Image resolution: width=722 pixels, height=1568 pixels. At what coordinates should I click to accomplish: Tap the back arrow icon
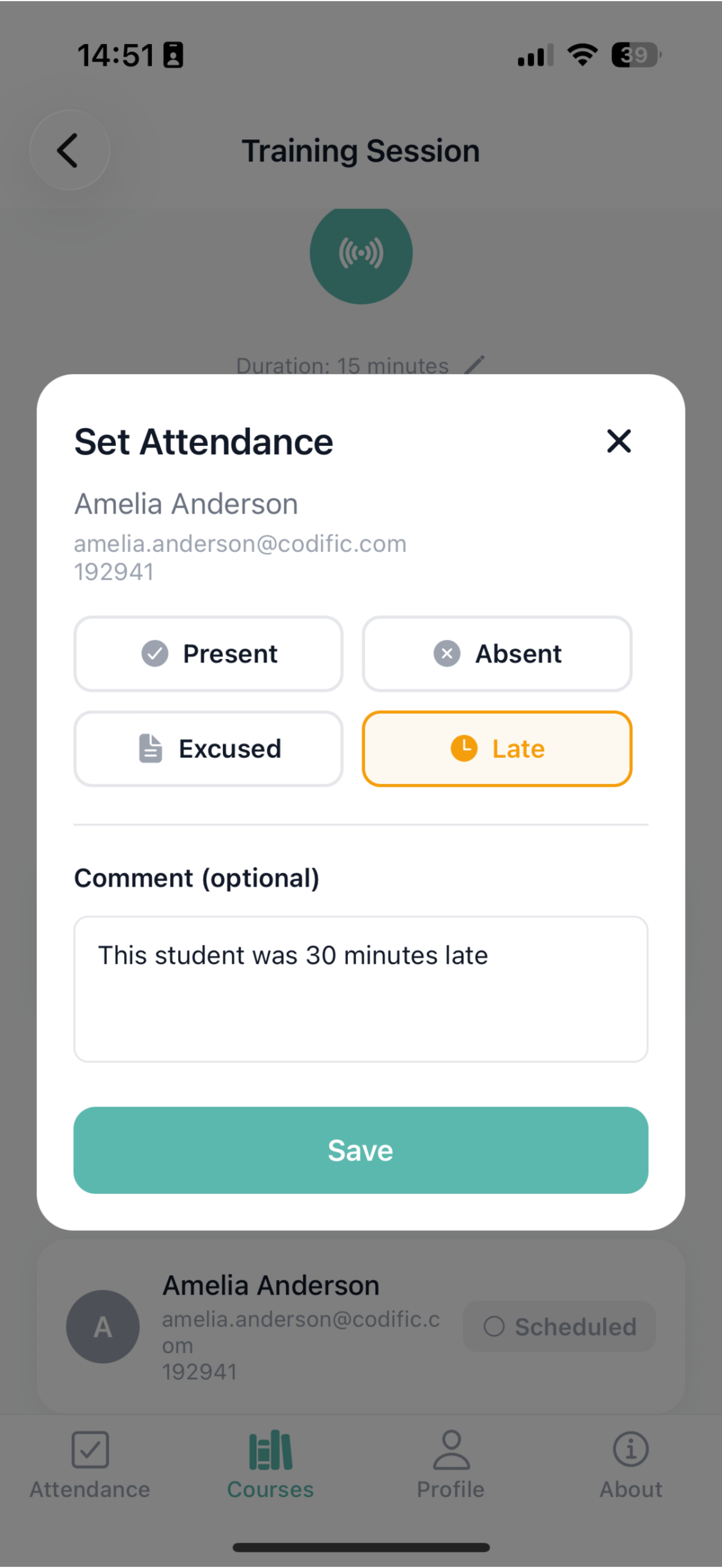pyautogui.click(x=69, y=151)
